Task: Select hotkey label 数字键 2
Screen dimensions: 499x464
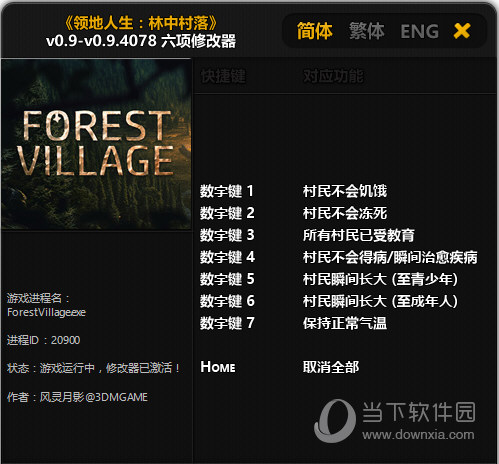Action: click(227, 213)
